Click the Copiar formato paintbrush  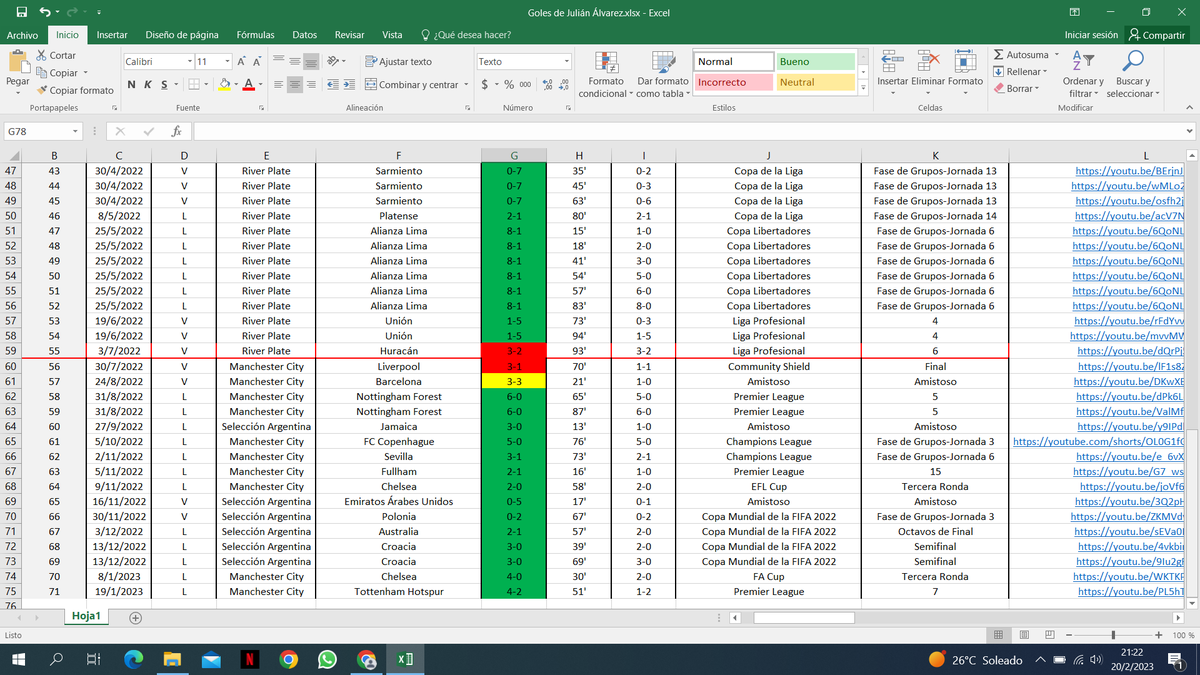coord(75,90)
